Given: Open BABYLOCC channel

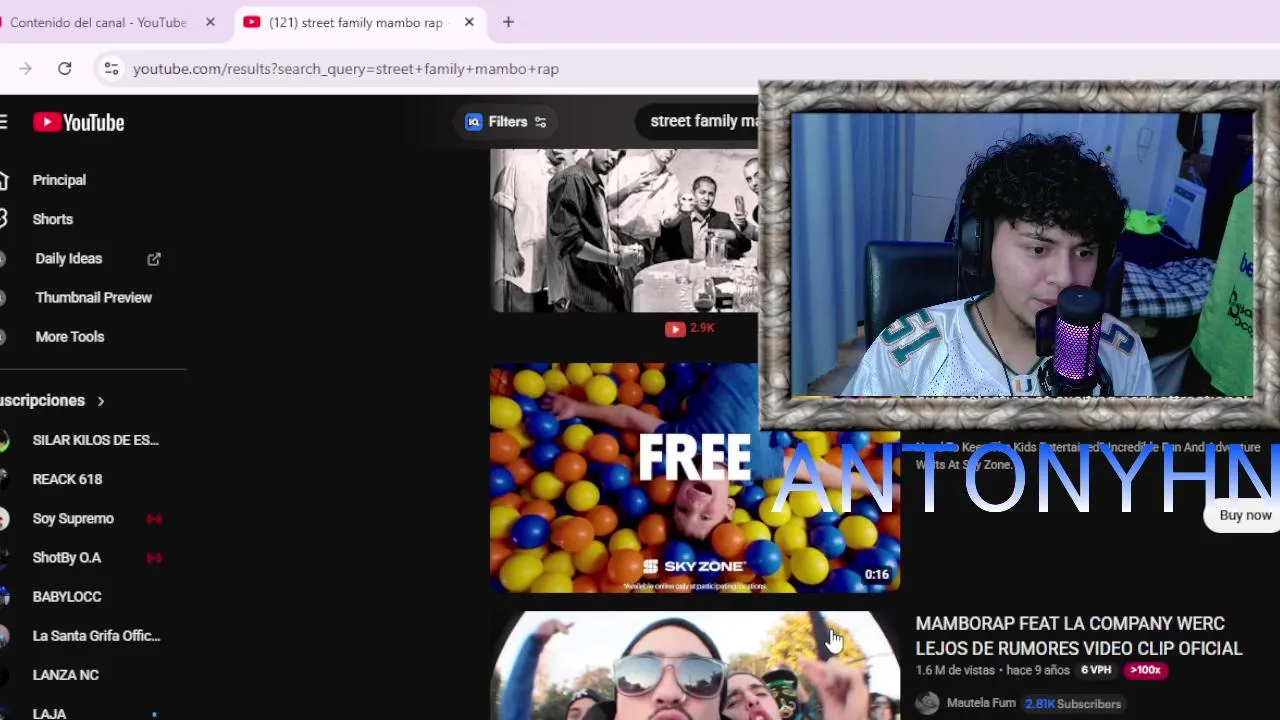Looking at the screenshot, I should coord(67,596).
